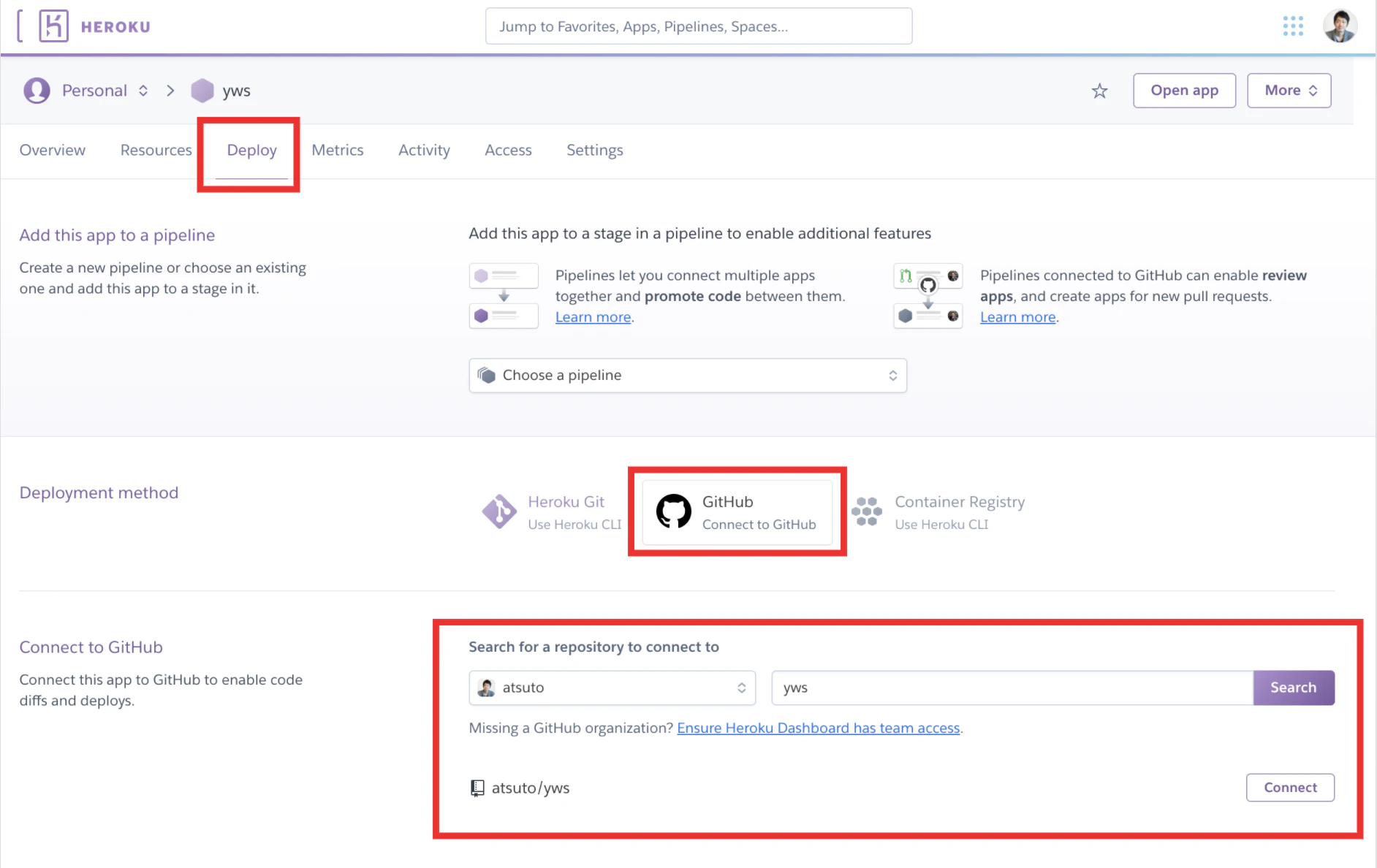
Task: Click the Search repository button
Action: pyautogui.click(x=1294, y=688)
